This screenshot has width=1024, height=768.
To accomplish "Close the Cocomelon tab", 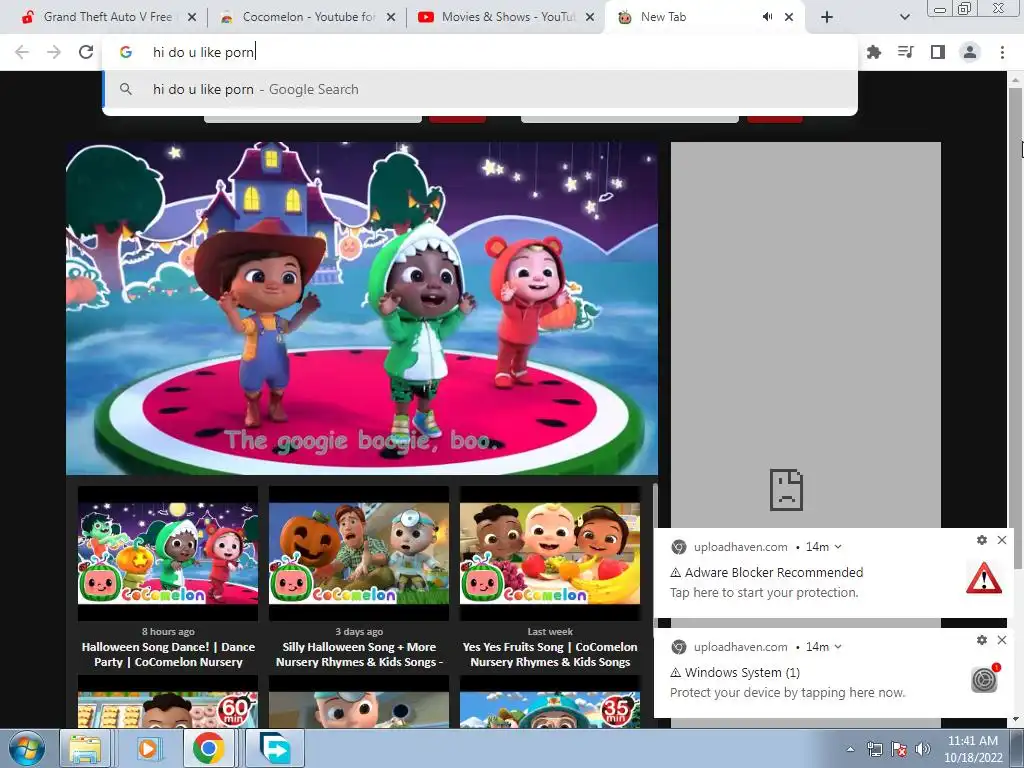I will coord(391,17).
